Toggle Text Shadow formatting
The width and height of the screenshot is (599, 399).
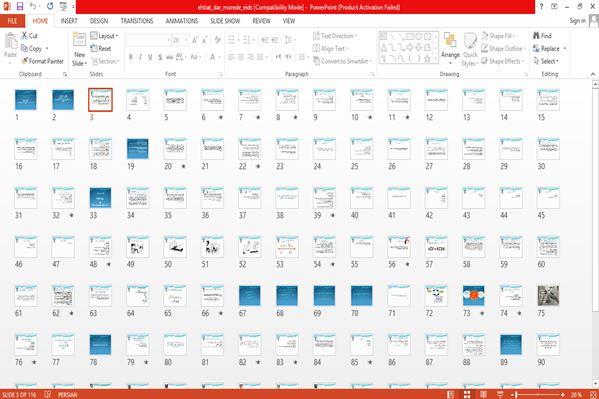pyautogui.click(x=160, y=57)
